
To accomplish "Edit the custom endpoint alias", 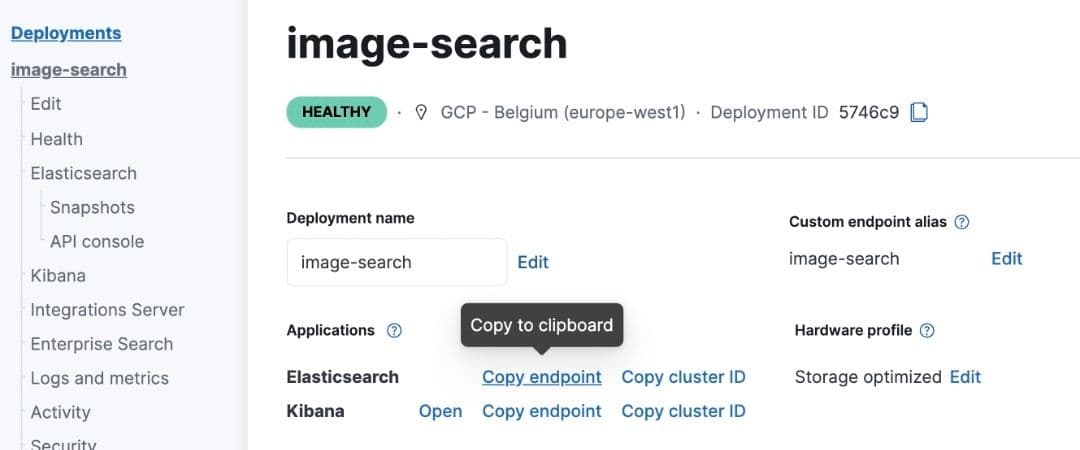I will click(1006, 259).
